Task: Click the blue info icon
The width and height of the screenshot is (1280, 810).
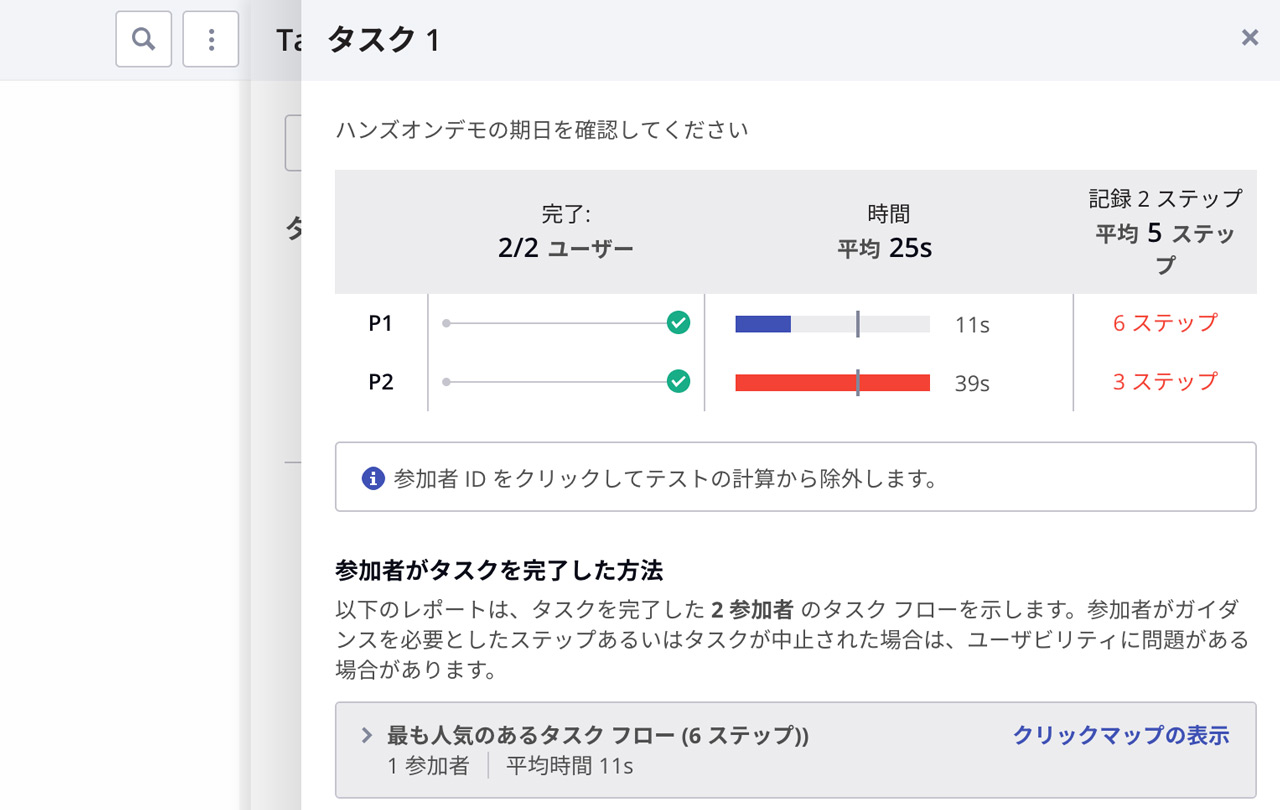Action: [x=373, y=478]
